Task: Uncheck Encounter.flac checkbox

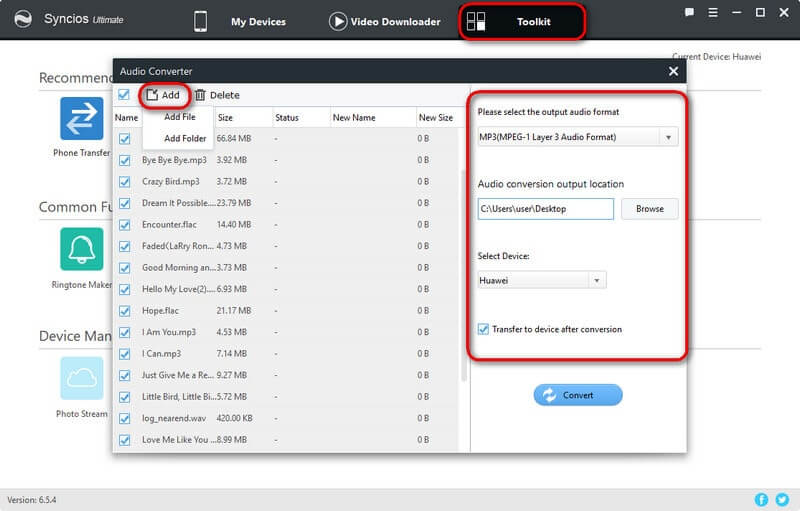Action: [x=124, y=225]
